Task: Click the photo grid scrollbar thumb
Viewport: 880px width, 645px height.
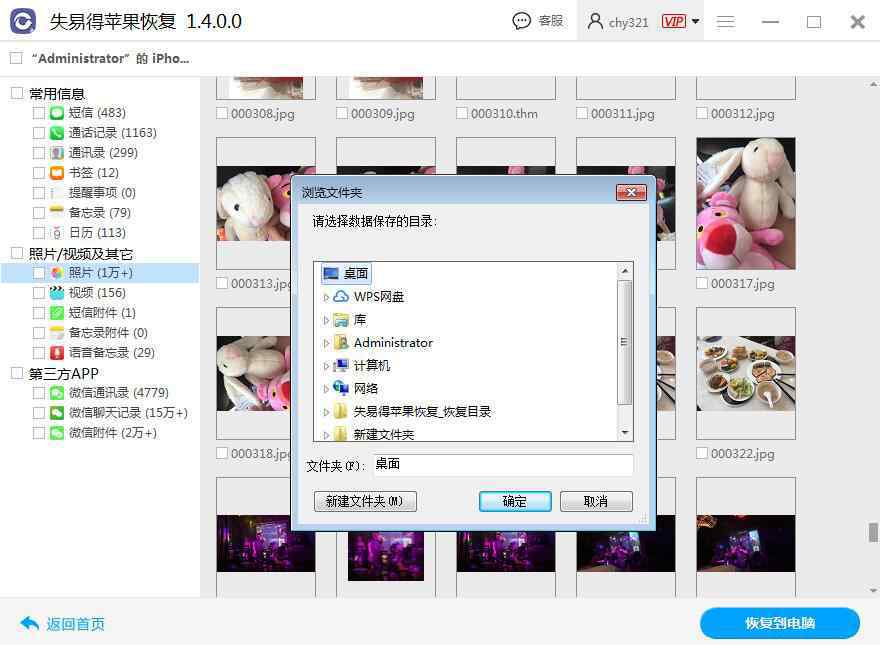Action: click(x=873, y=532)
